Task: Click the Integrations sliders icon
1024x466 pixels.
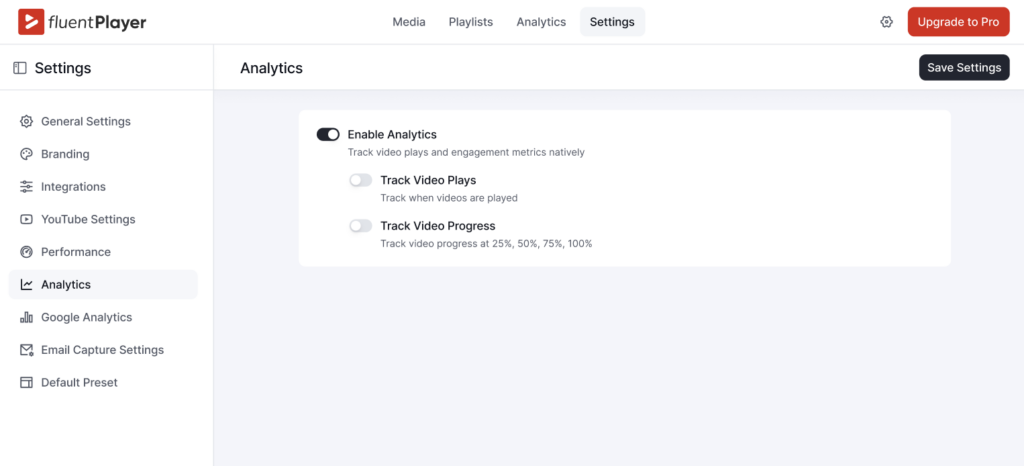Action: (x=27, y=187)
